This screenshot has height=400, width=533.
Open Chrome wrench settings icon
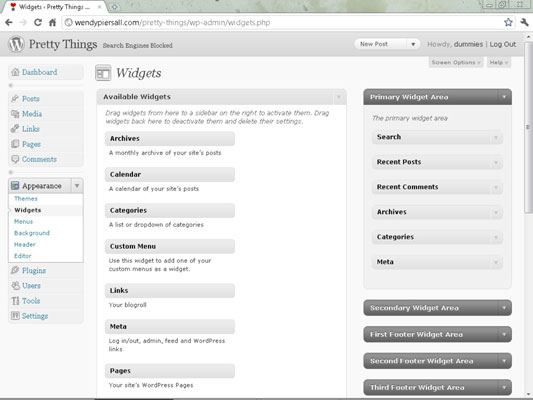pos(525,22)
